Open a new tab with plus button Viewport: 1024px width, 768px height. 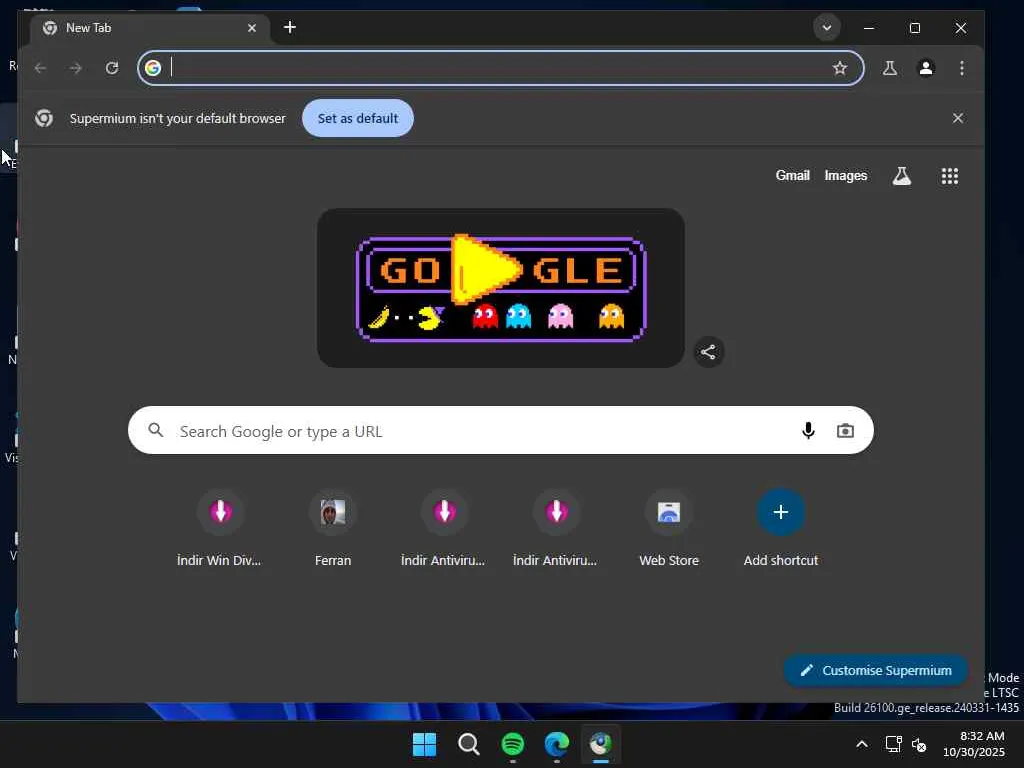pyautogui.click(x=290, y=27)
